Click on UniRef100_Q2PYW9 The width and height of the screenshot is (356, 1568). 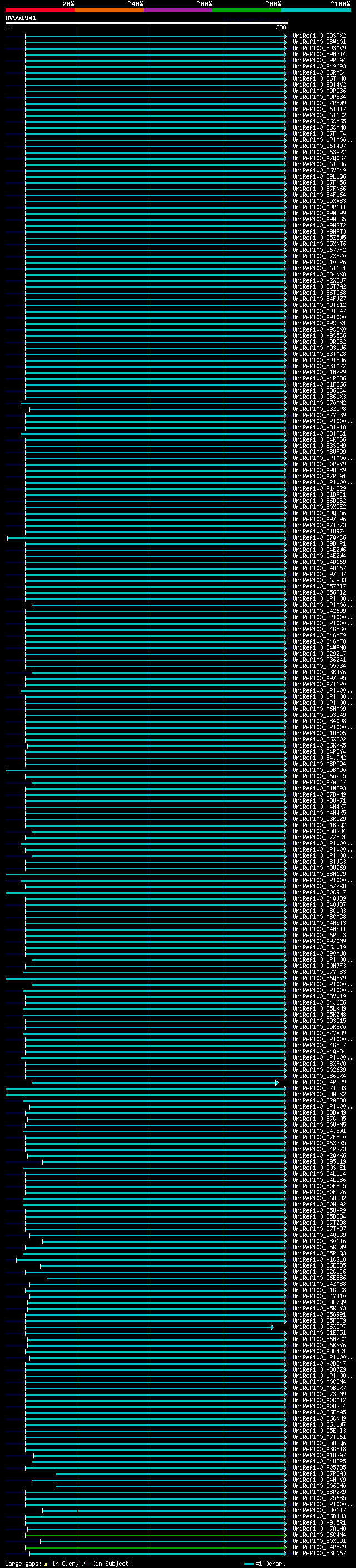(x=319, y=103)
